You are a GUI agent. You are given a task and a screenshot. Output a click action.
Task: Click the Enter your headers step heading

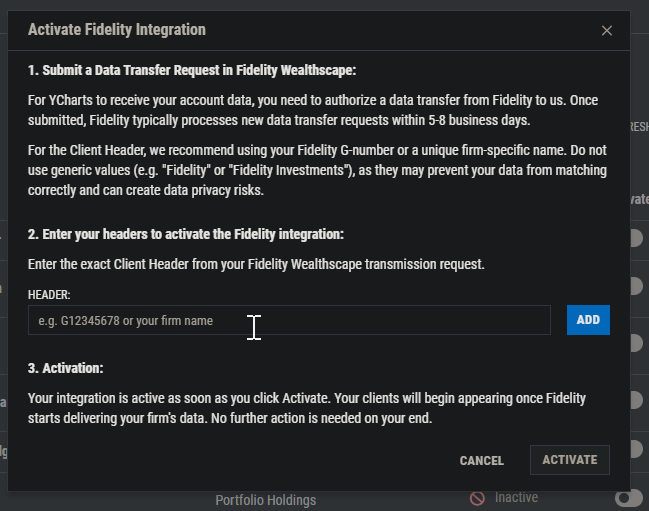pyautogui.click(x=186, y=234)
